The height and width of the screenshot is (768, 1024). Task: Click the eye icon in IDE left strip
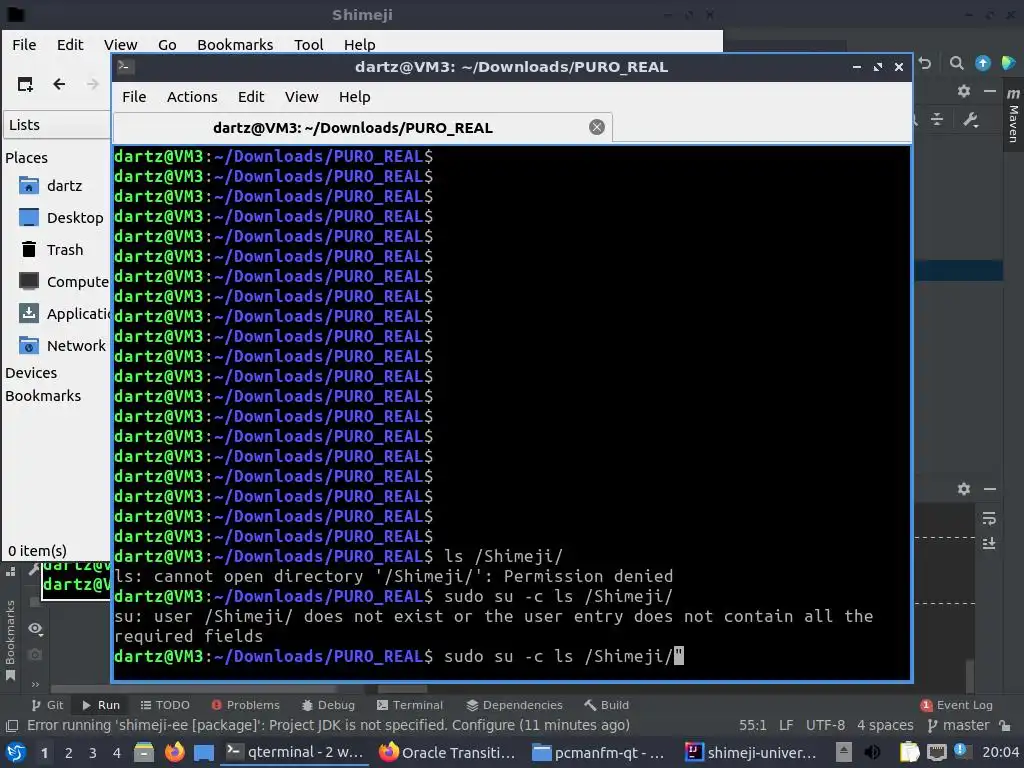tap(35, 628)
